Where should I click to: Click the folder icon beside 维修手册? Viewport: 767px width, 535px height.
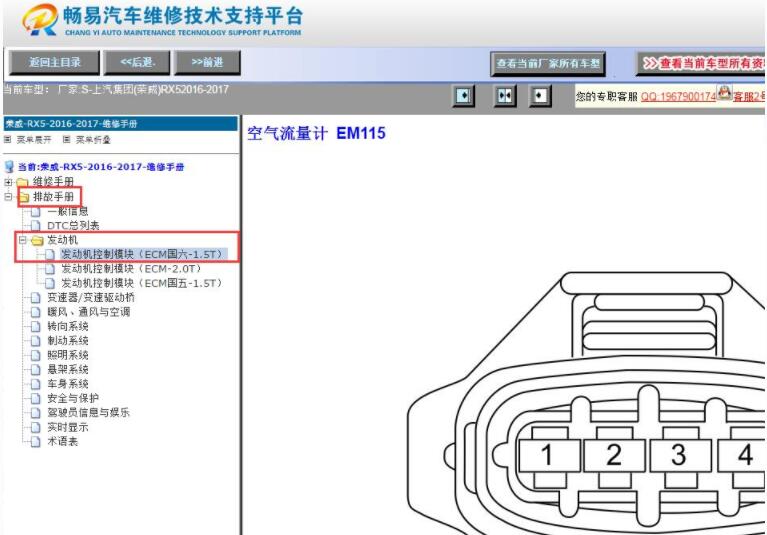point(23,183)
